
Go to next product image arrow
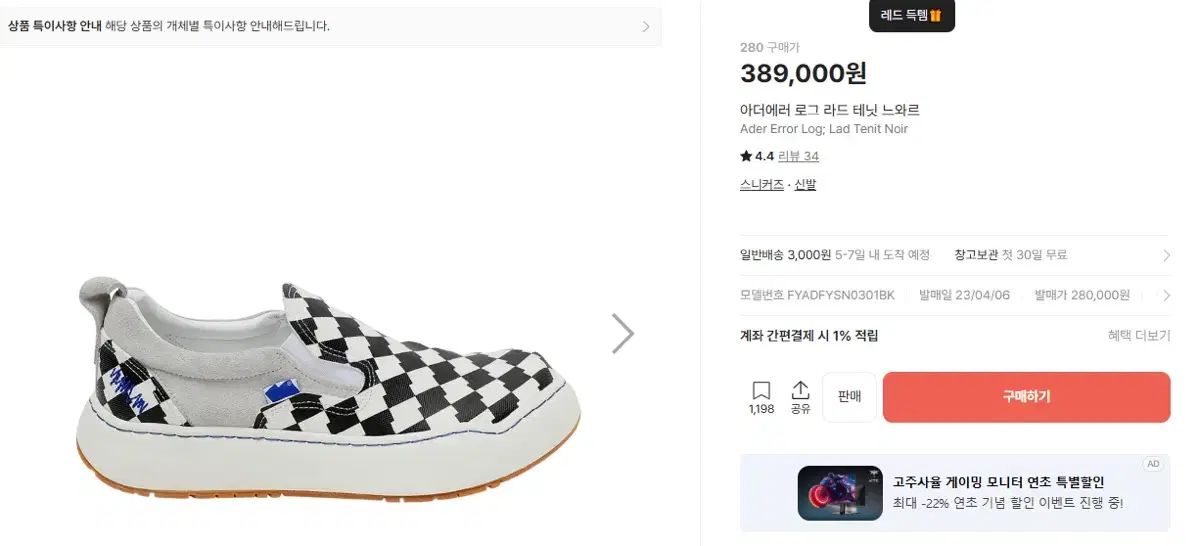[622, 334]
